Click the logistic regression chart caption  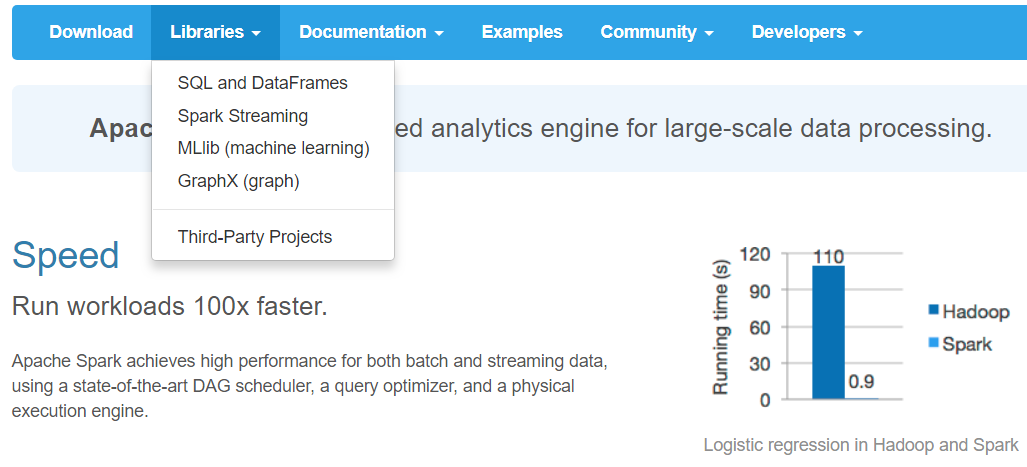(x=861, y=445)
